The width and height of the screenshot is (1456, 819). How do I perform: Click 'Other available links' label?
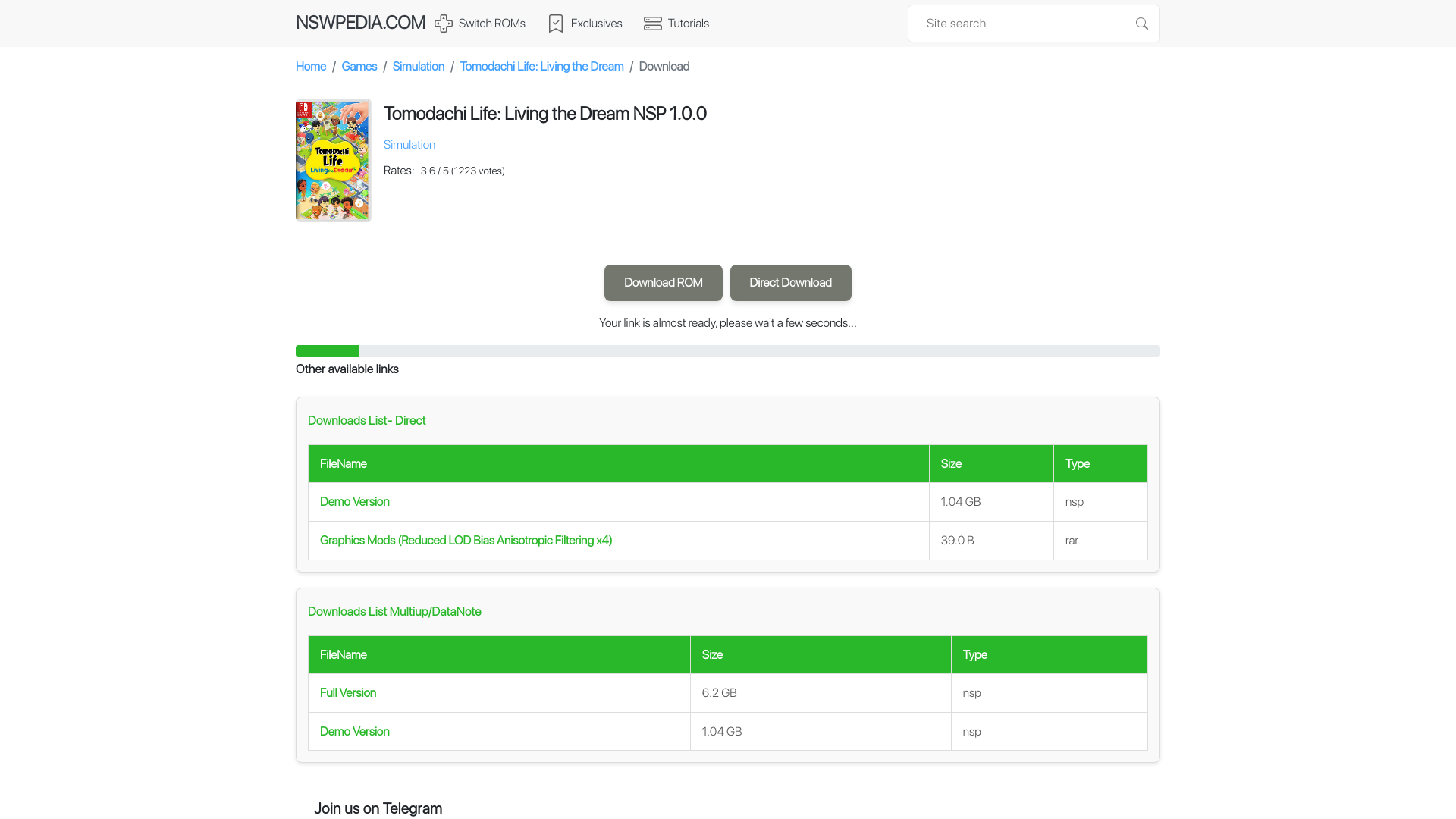pos(347,369)
